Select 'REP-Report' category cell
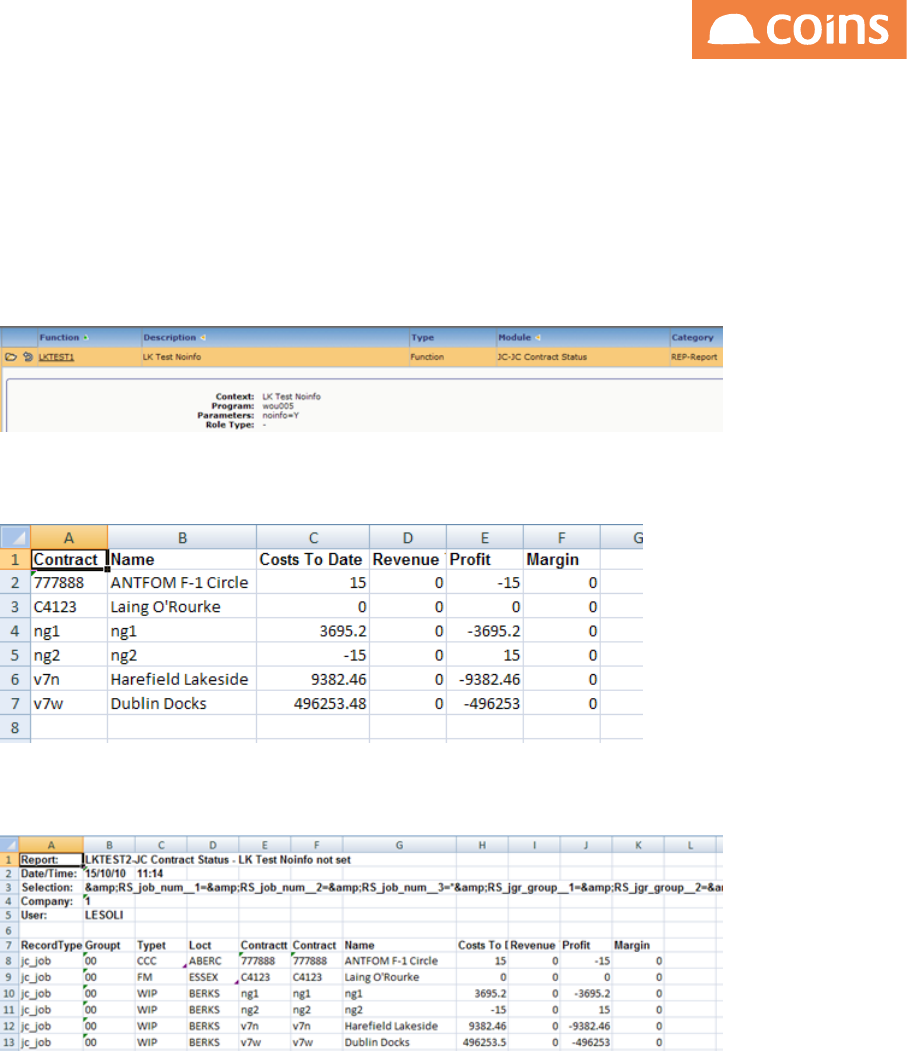 (x=694, y=357)
